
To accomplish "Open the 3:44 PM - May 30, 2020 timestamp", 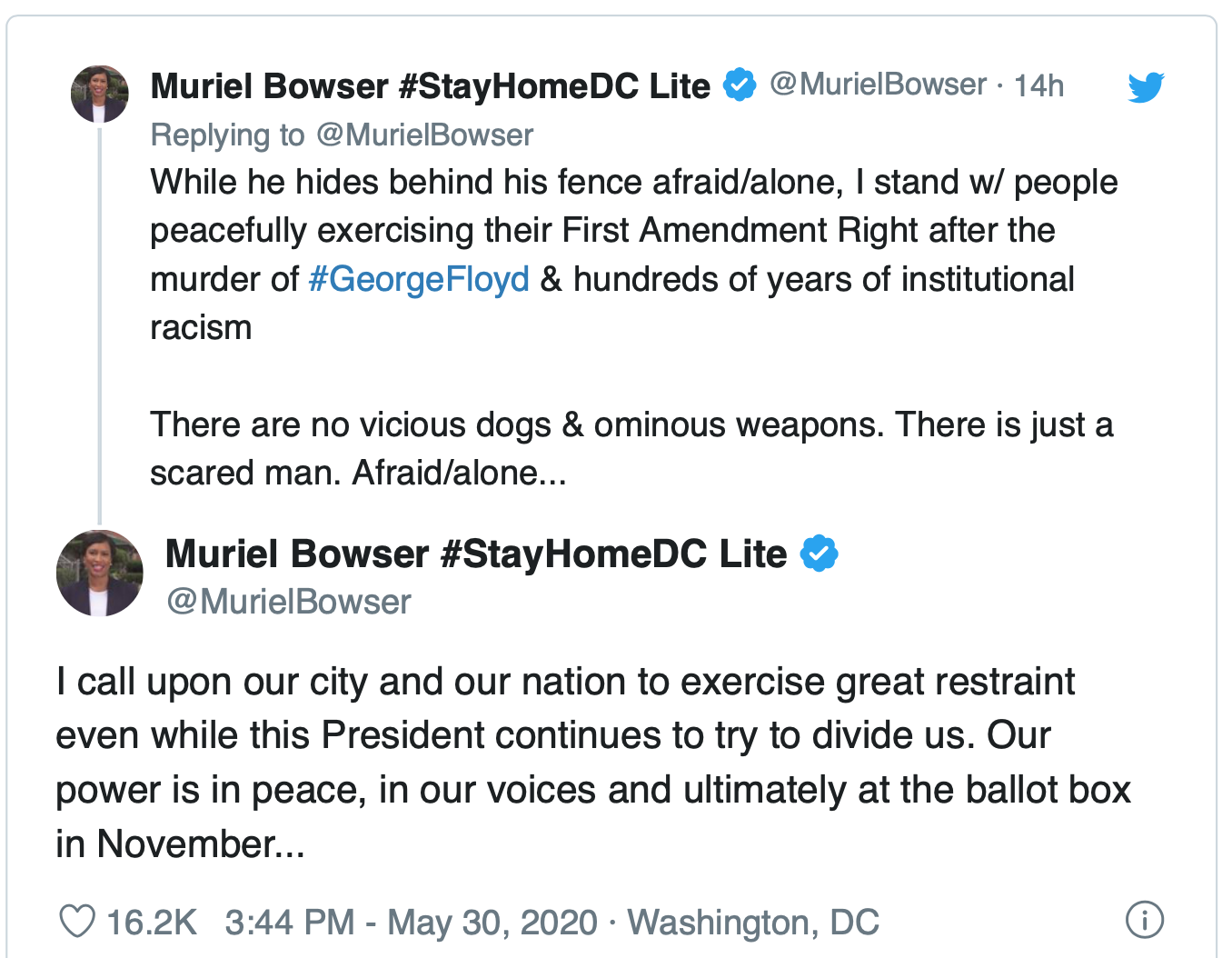I will pyautogui.click(x=412, y=923).
